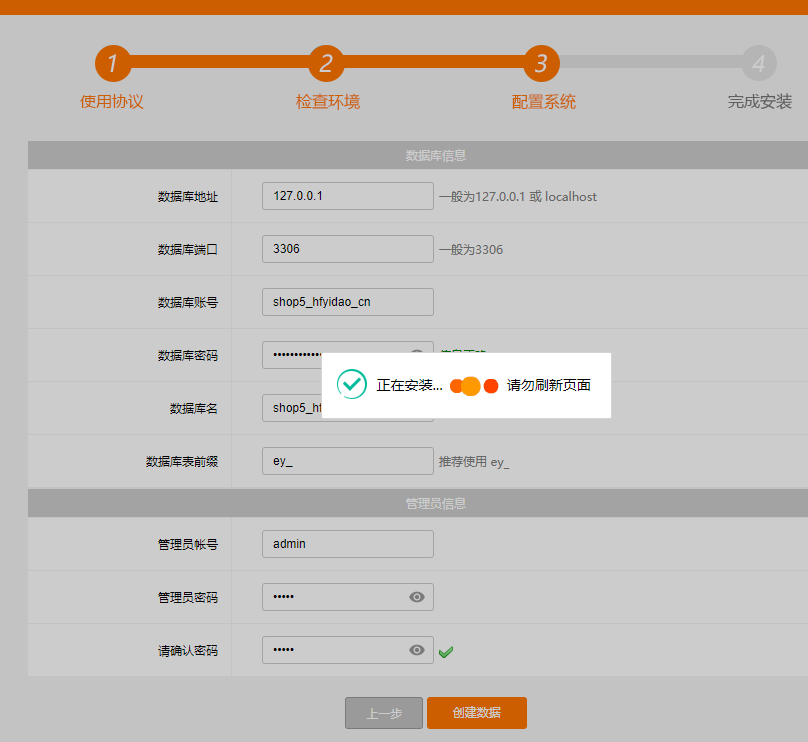Click the 管理员密码 label

(x=188, y=598)
